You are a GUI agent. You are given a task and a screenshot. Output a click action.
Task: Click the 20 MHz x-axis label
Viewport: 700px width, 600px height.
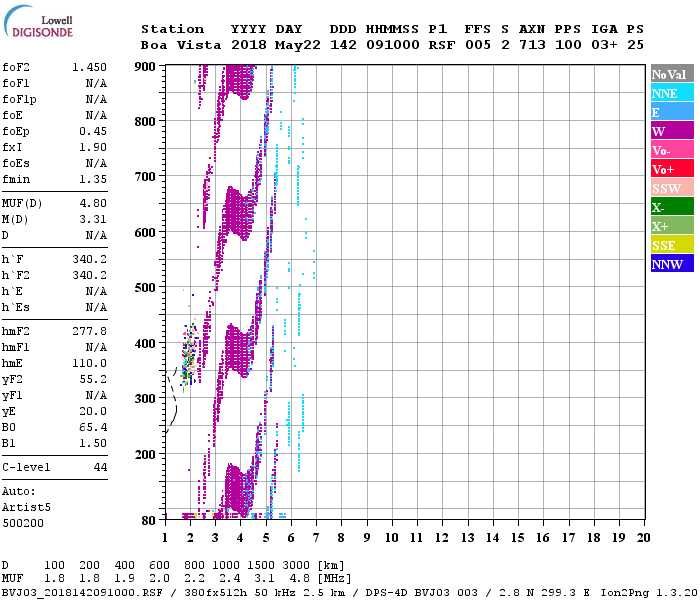coord(643,538)
